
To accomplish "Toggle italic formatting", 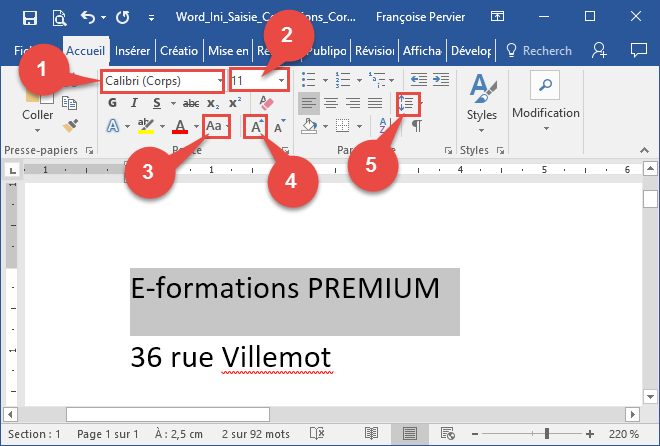I will coord(128,103).
